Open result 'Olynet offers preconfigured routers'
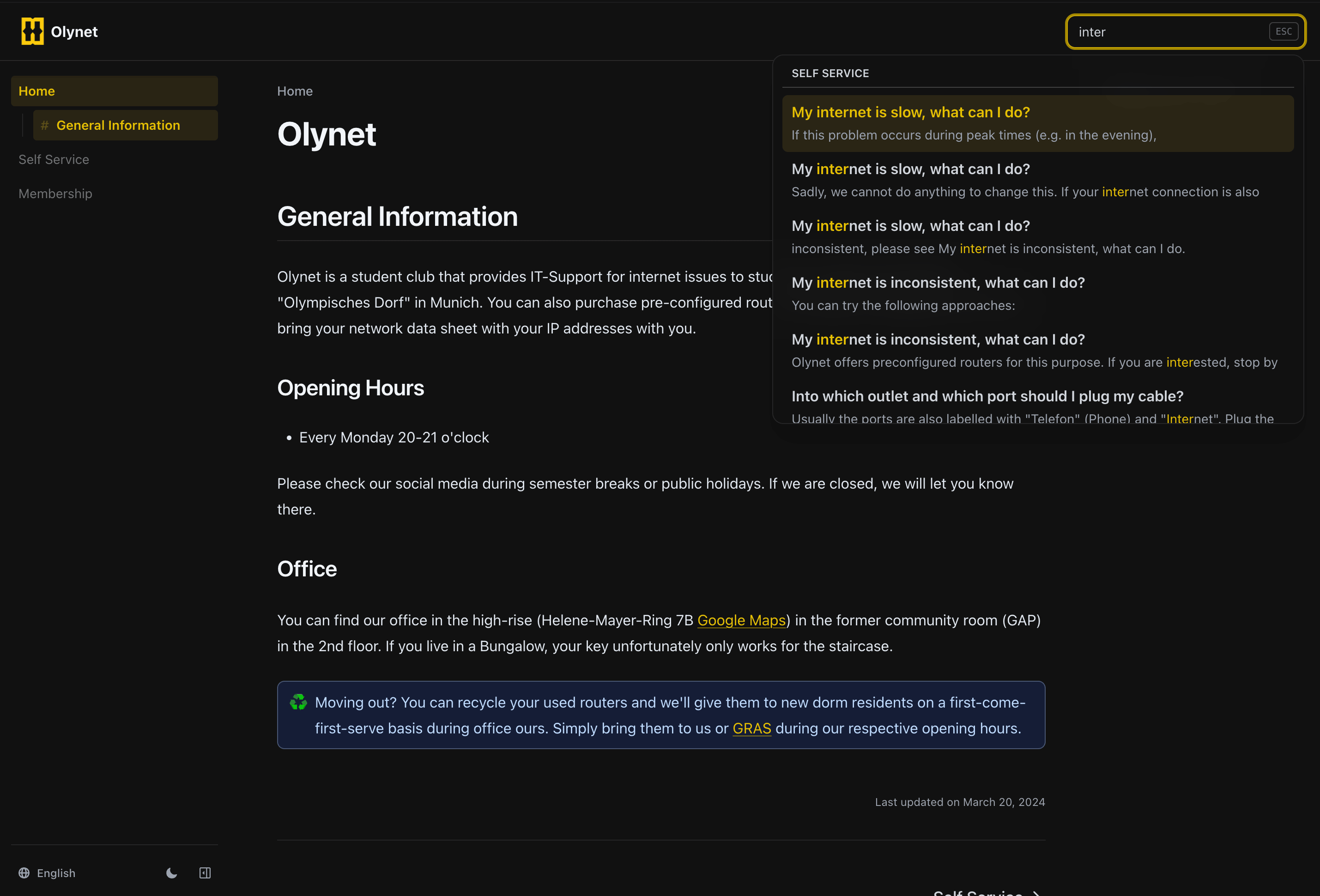The image size is (1320, 896). (1038, 351)
